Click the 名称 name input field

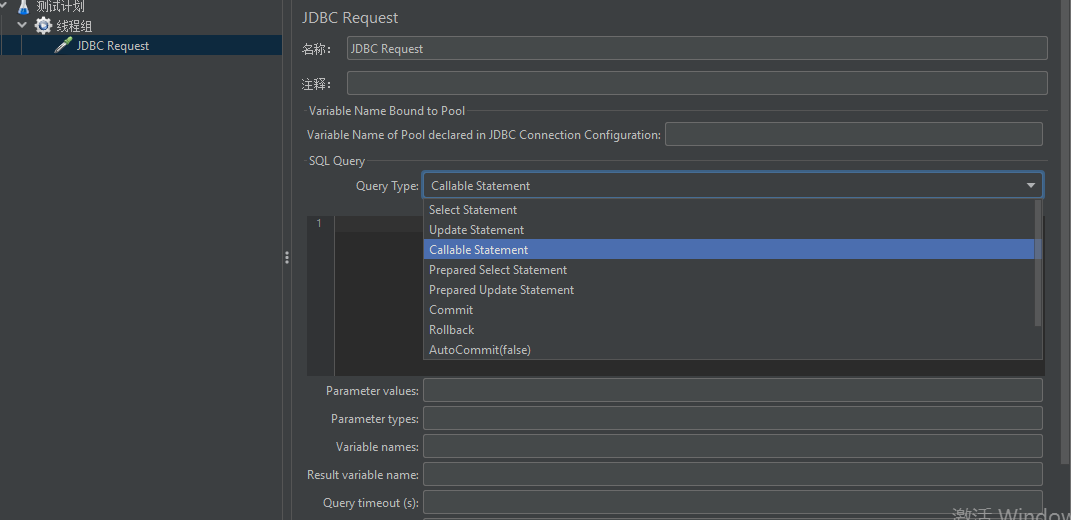click(x=697, y=49)
